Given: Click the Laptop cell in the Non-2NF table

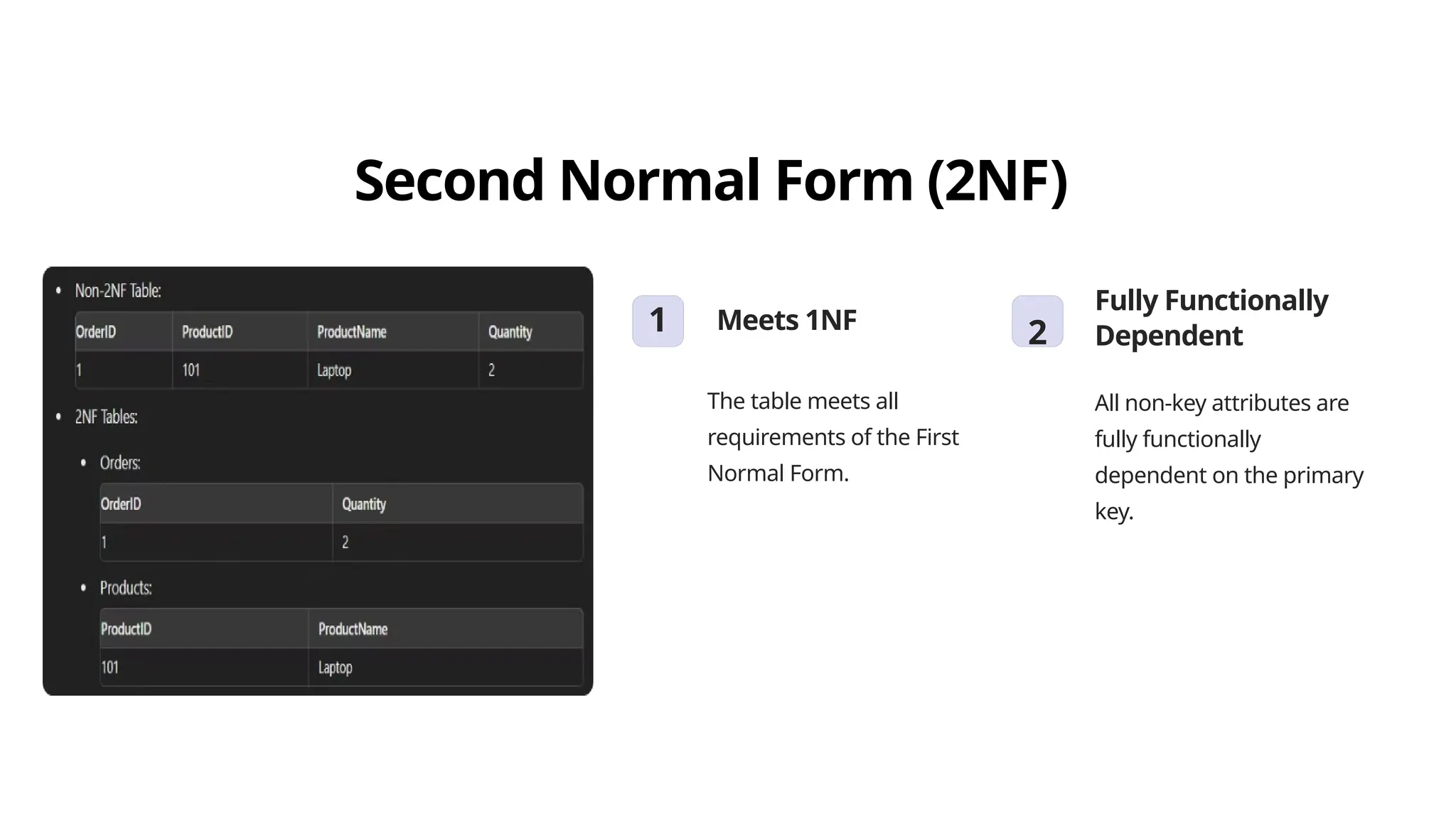Looking at the screenshot, I should [334, 370].
